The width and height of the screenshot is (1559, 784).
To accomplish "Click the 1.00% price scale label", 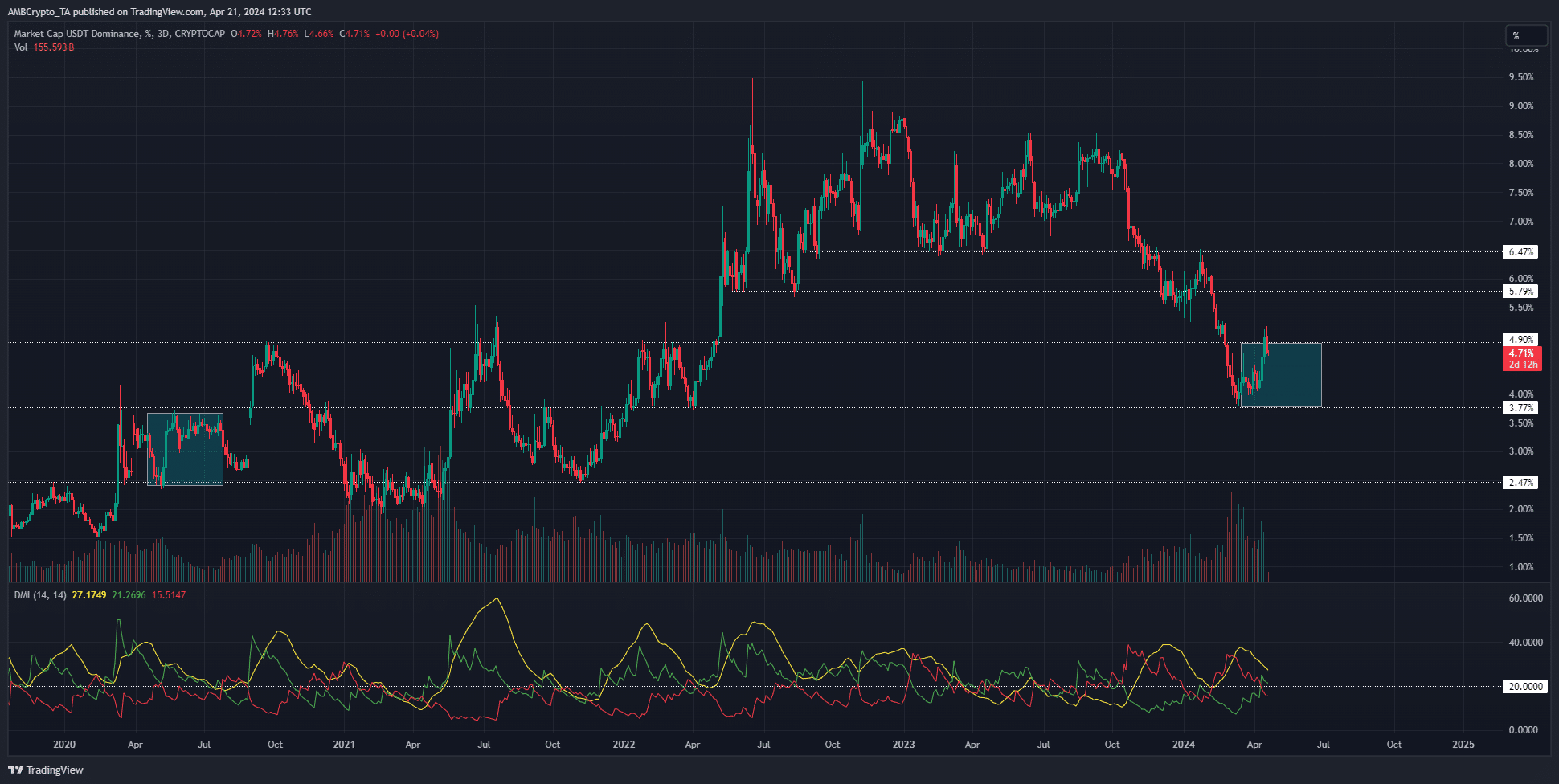I will 1521,567.
